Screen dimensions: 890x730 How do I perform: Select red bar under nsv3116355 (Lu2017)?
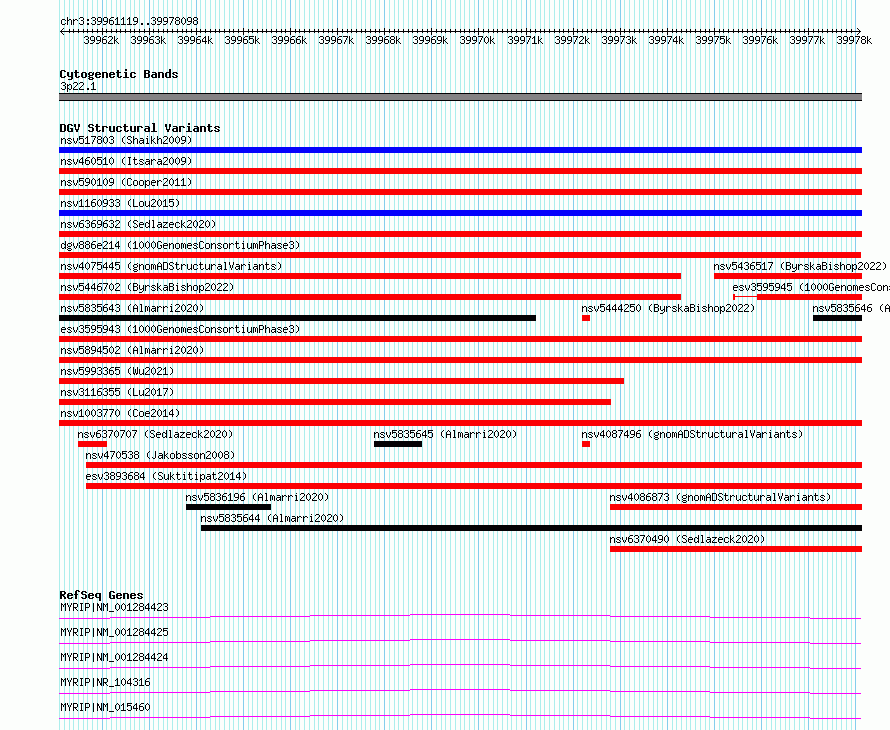(x=335, y=402)
